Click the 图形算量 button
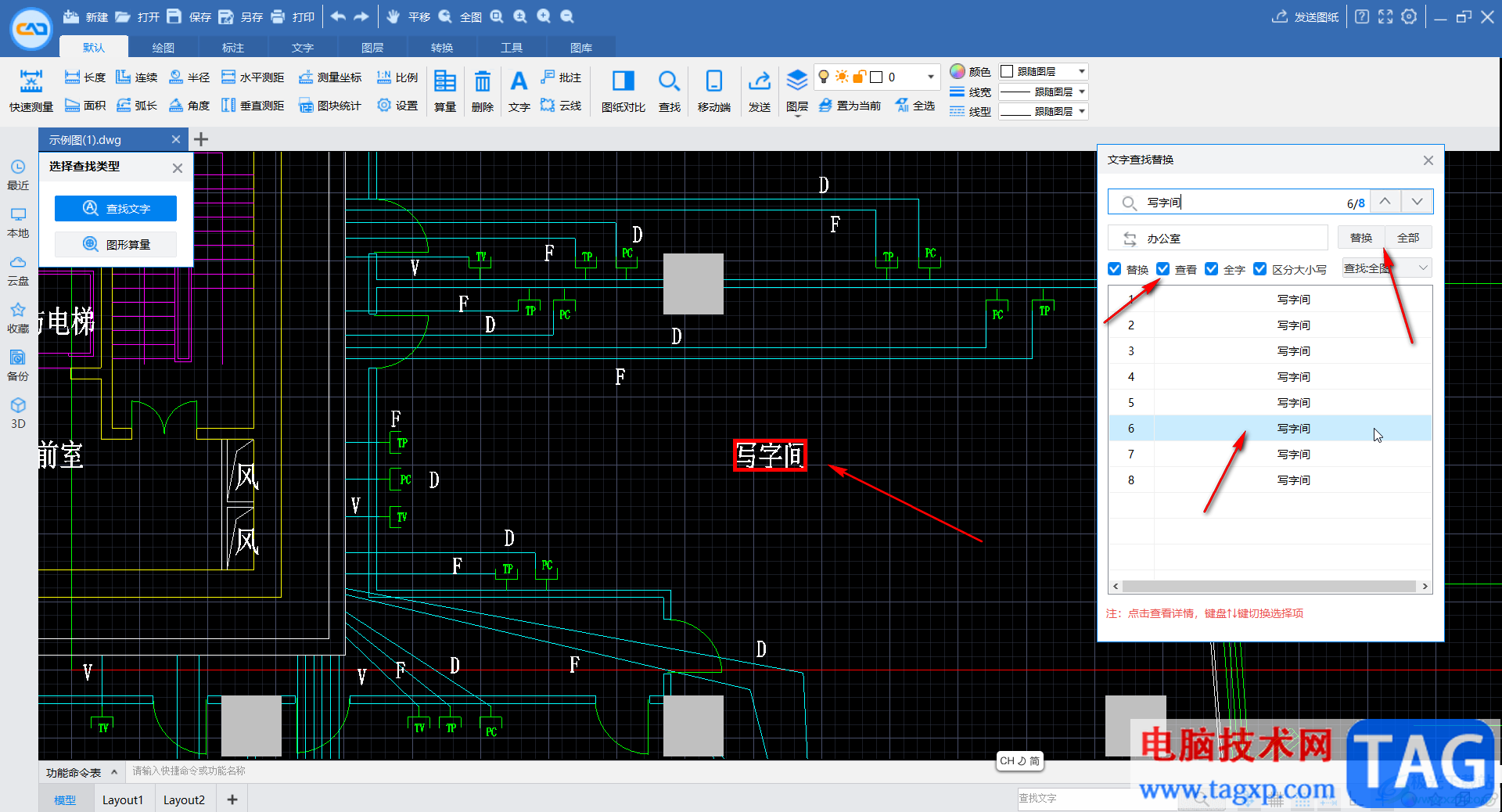Viewport: 1502px width, 812px height. click(x=116, y=244)
